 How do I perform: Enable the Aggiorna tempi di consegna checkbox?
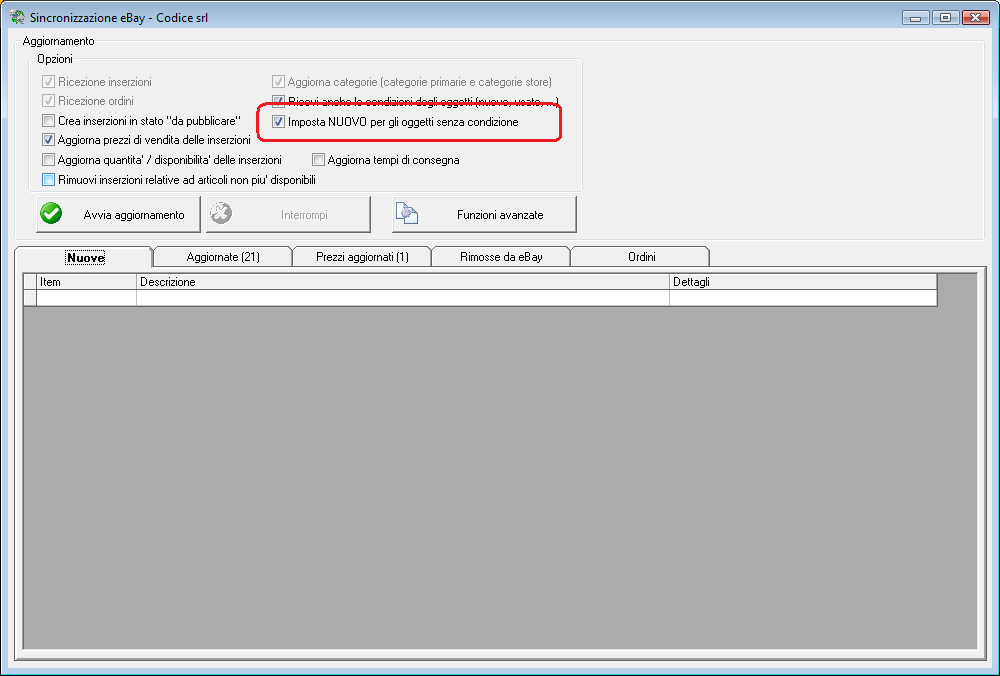point(318,159)
